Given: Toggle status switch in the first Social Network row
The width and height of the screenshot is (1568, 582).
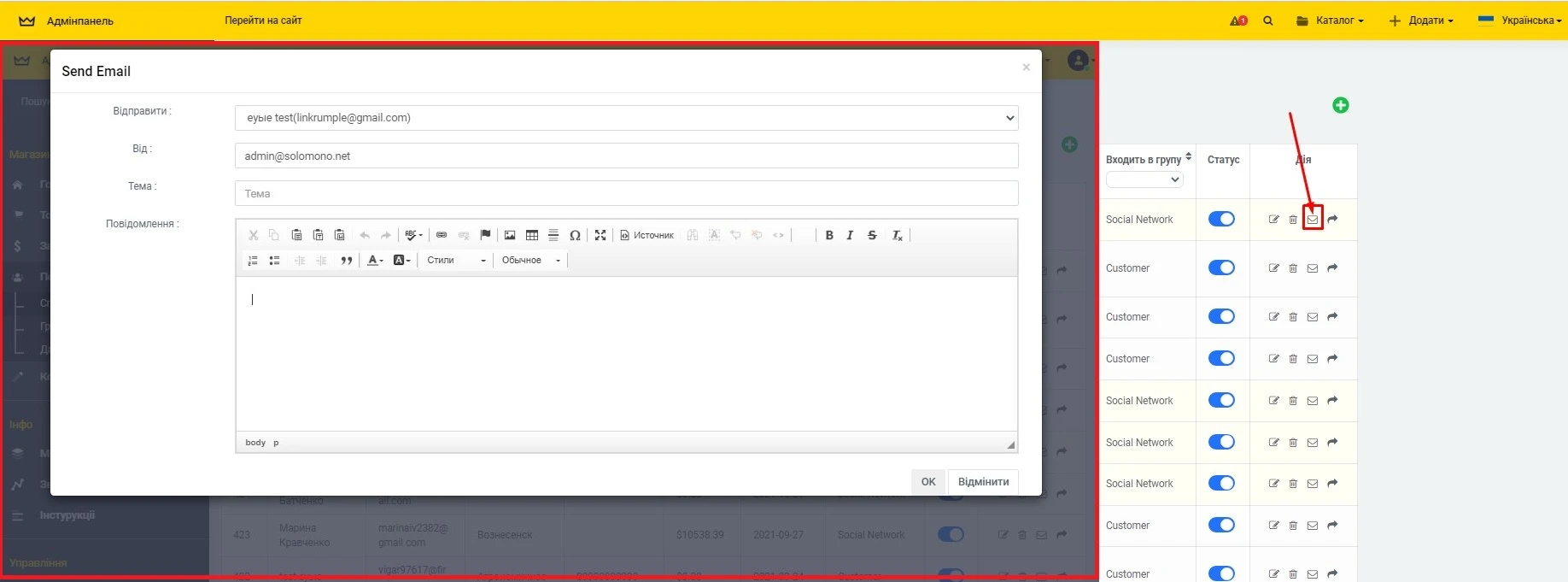Looking at the screenshot, I should click(1221, 220).
